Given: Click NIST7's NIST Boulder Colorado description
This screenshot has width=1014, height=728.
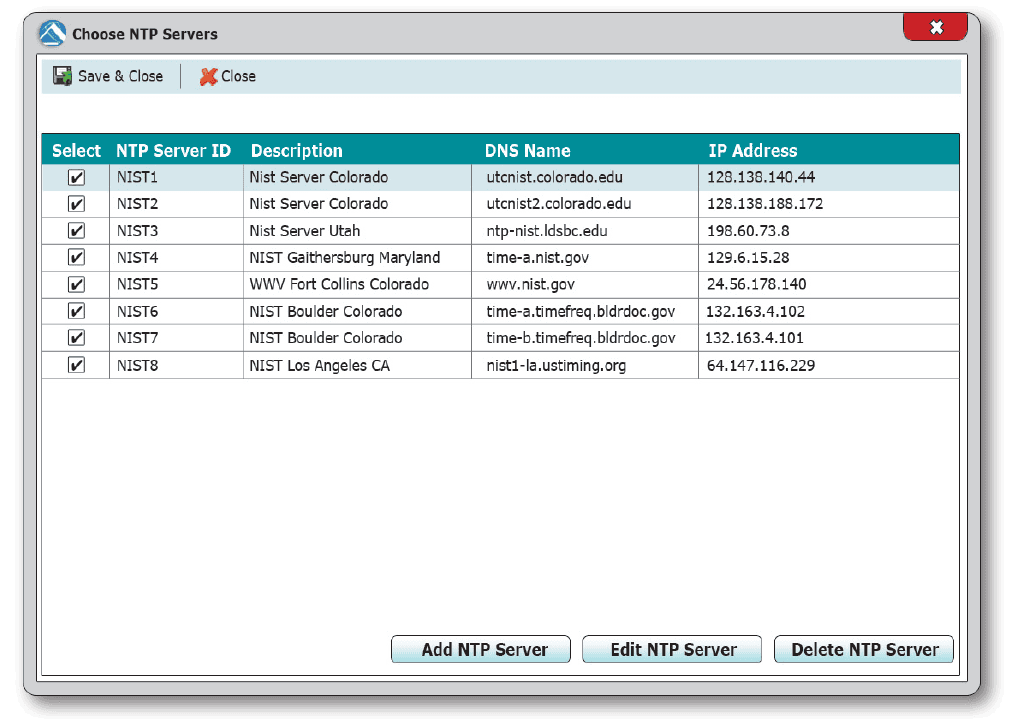Looking at the screenshot, I should [326, 338].
